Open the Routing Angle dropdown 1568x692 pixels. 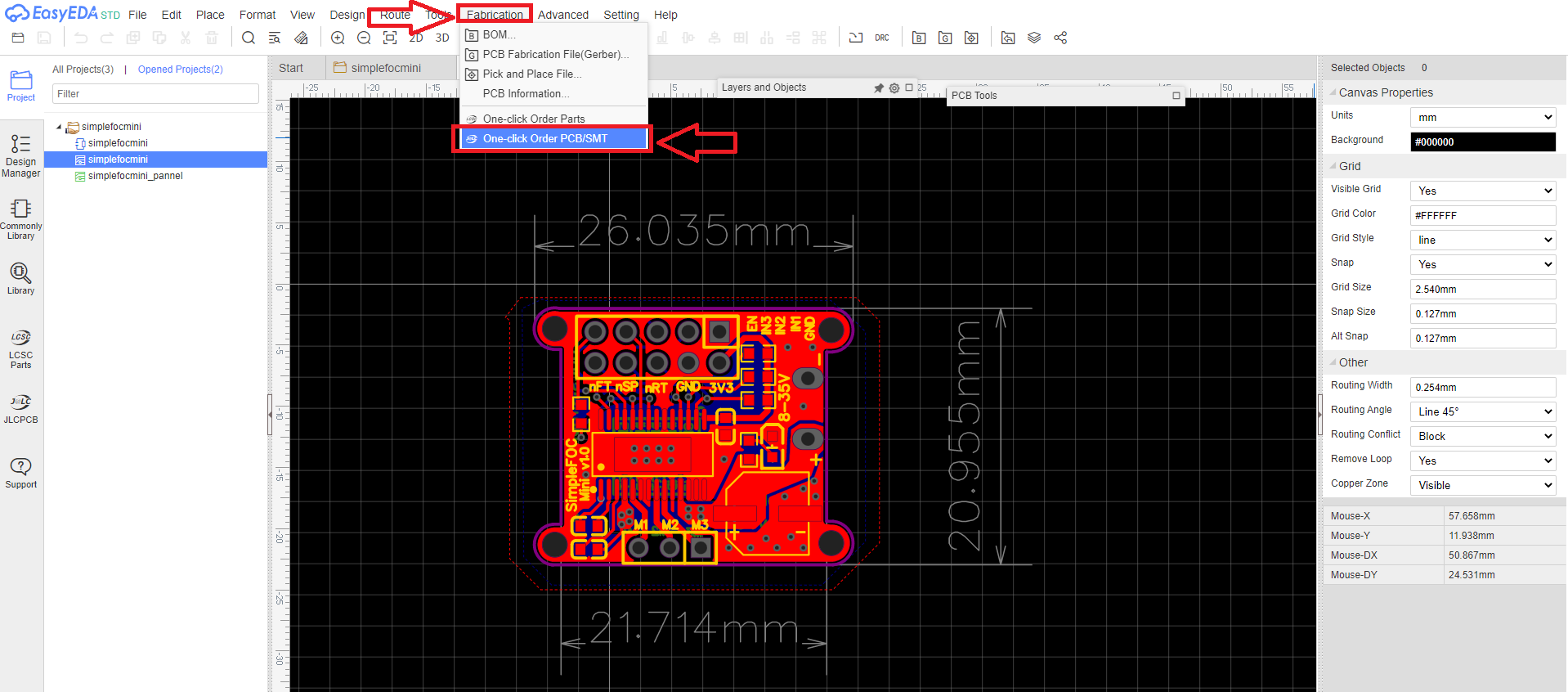[x=1483, y=411]
